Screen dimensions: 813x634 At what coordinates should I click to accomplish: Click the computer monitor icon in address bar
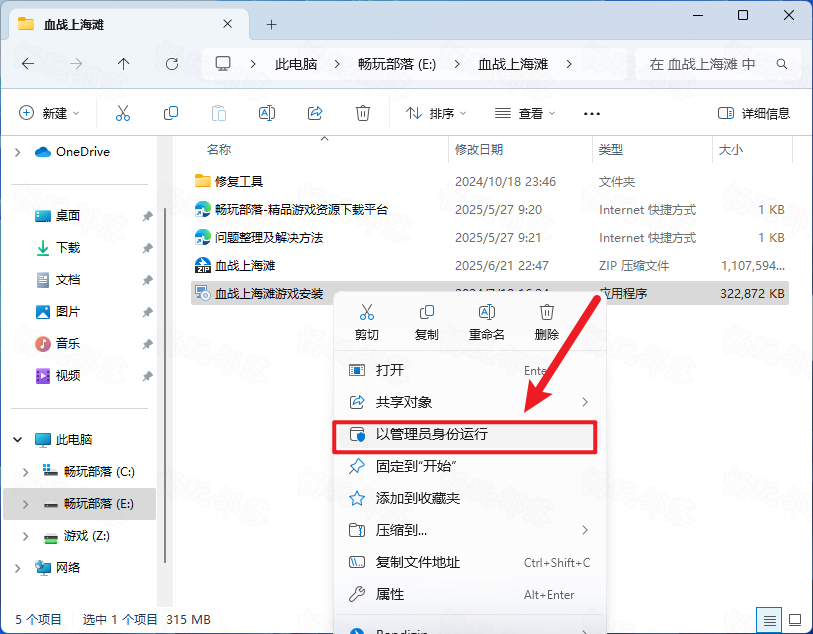coord(223,64)
